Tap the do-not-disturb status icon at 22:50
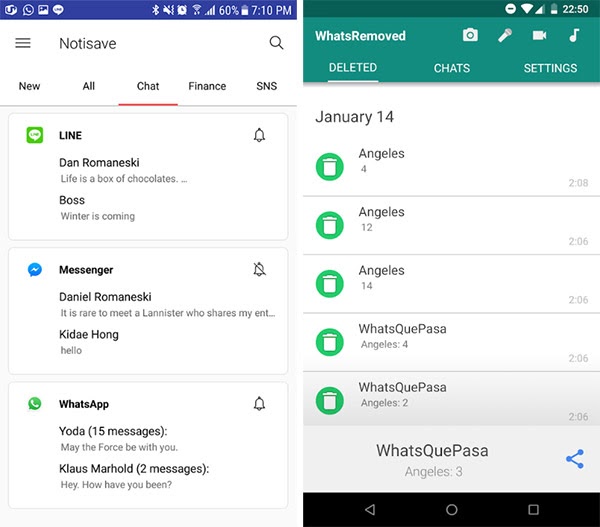600x527 pixels. tap(510, 9)
